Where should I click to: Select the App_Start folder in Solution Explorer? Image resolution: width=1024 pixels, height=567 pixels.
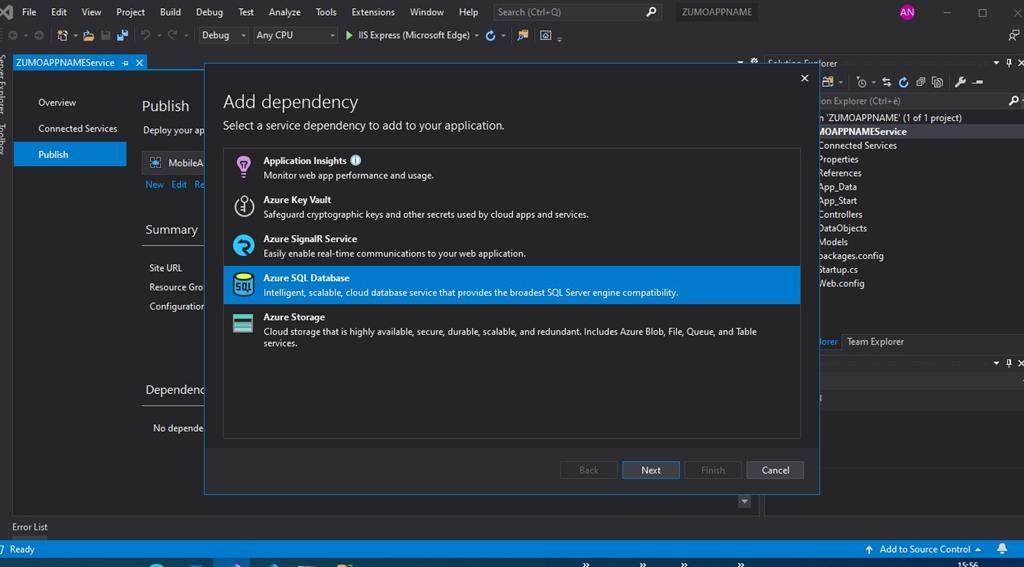pyautogui.click(x=837, y=201)
